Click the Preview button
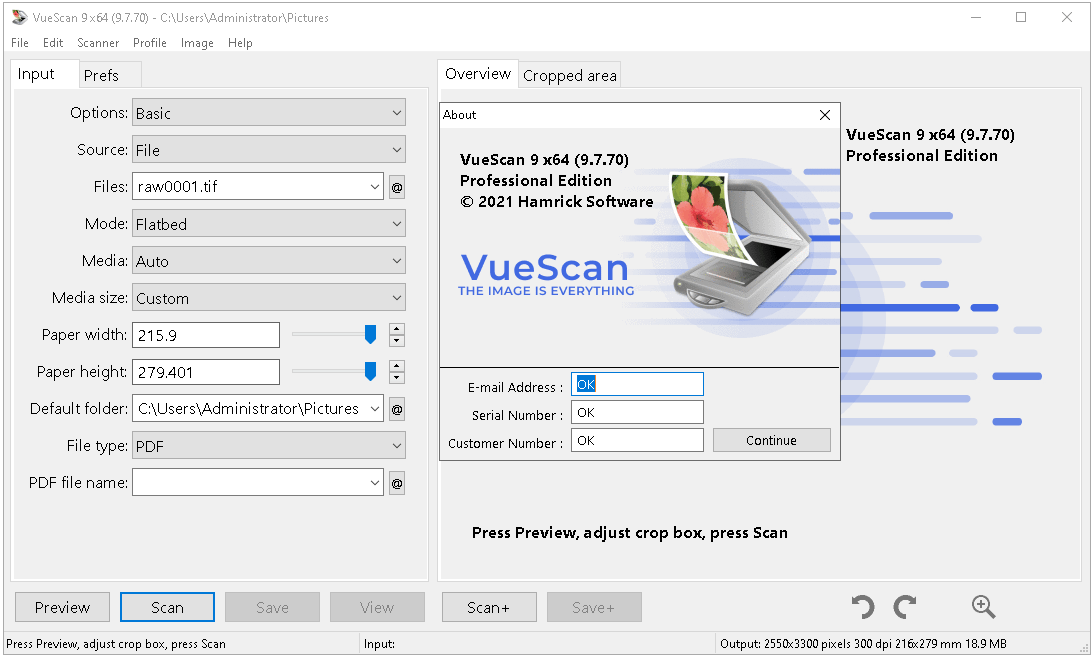Image resolution: width=1092 pixels, height=656 pixels. [x=63, y=607]
